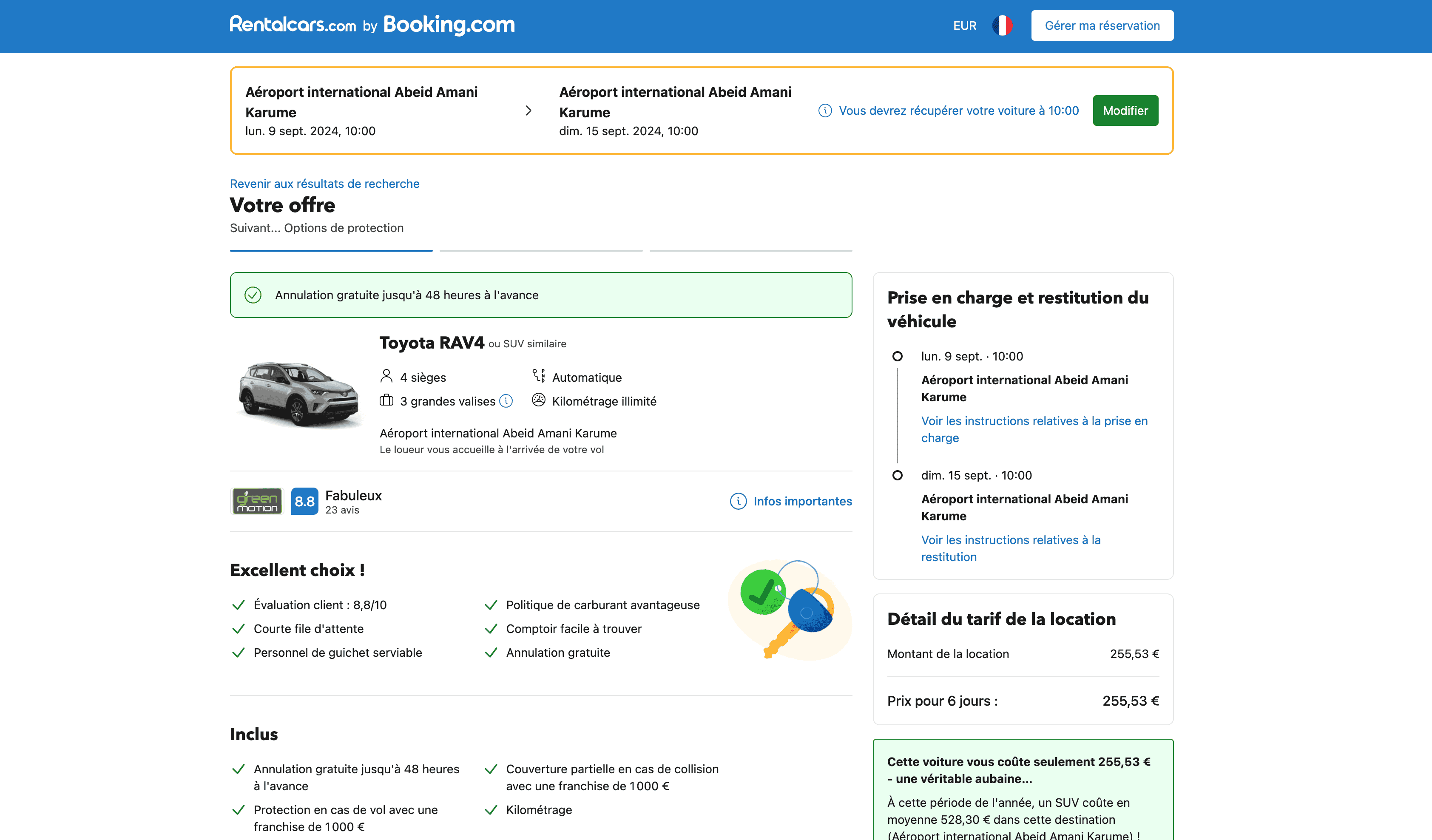1432x840 pixels.
Task: Click the seats person icon
Action: [x=386, y=376]
